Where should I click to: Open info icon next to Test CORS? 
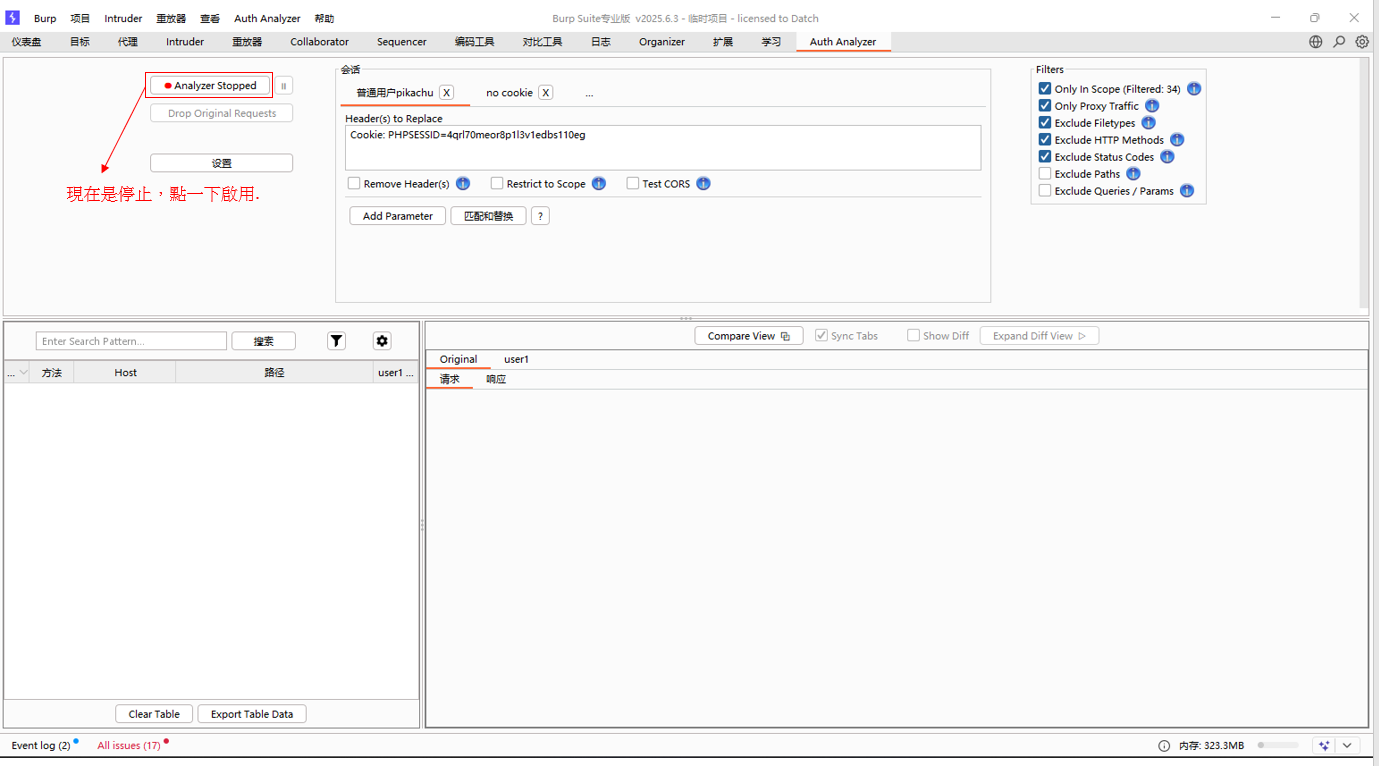[x=703, y=184]
